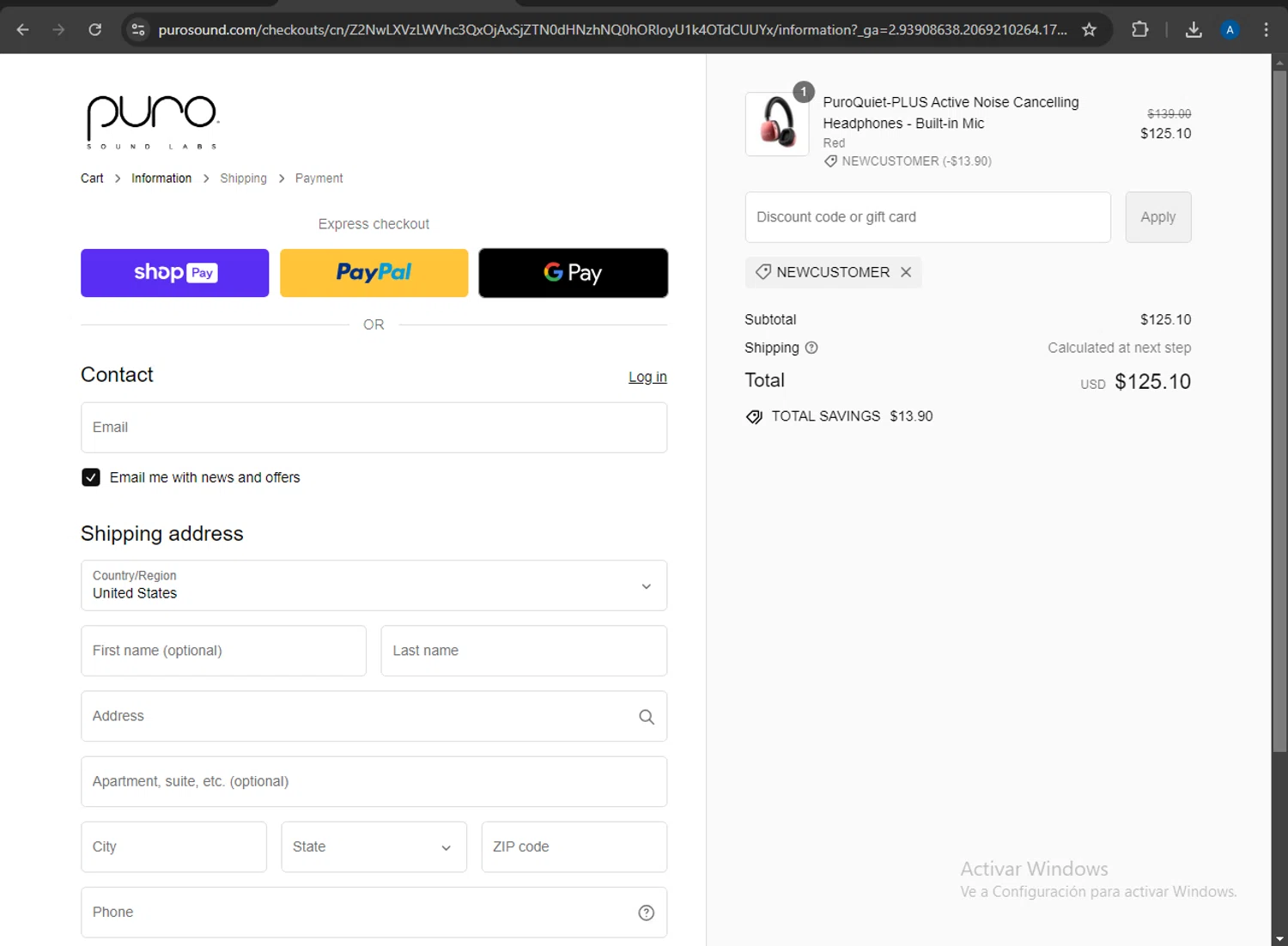Click the browser URL address bar

pos(612,30)
